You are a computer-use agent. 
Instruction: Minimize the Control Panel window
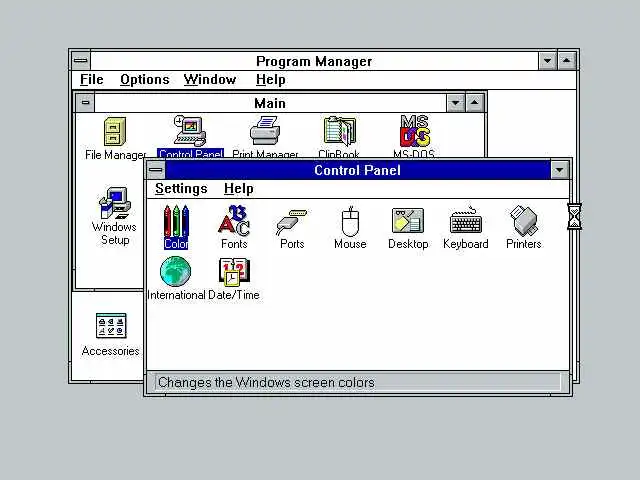[559, 170]
